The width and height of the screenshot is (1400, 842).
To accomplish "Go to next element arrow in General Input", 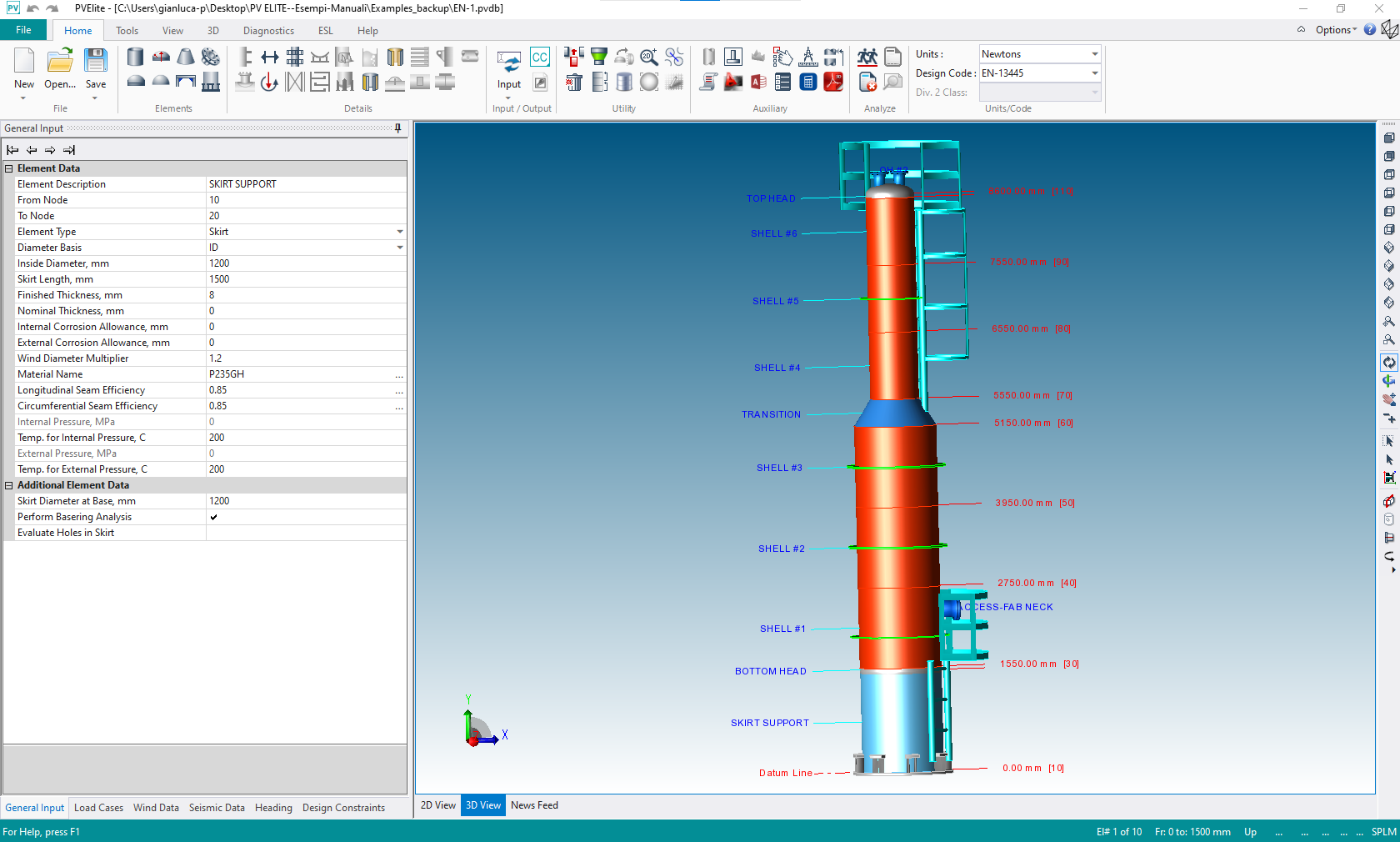I will pos(50,150).
